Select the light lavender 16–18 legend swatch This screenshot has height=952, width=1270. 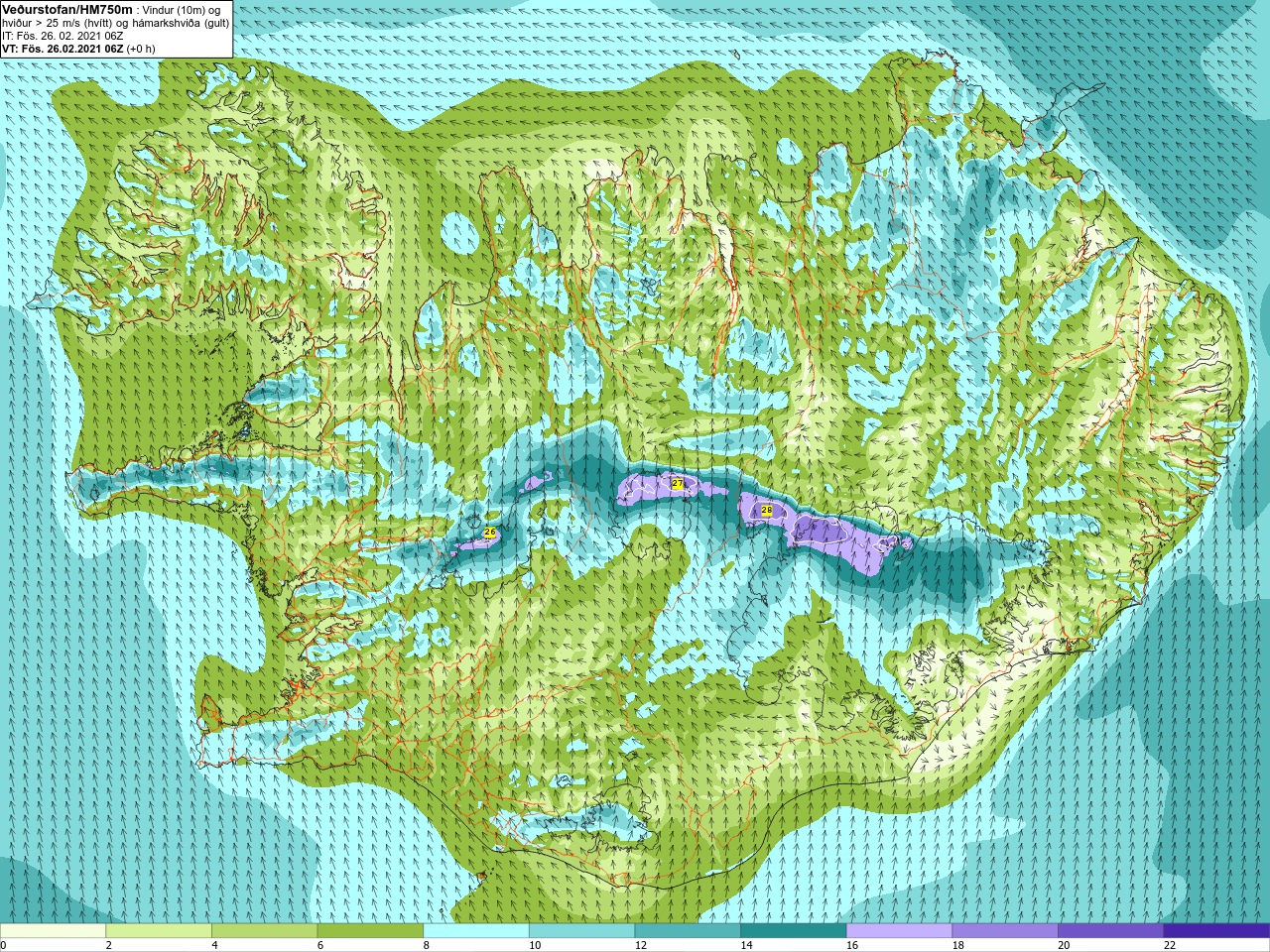(899, 931)
